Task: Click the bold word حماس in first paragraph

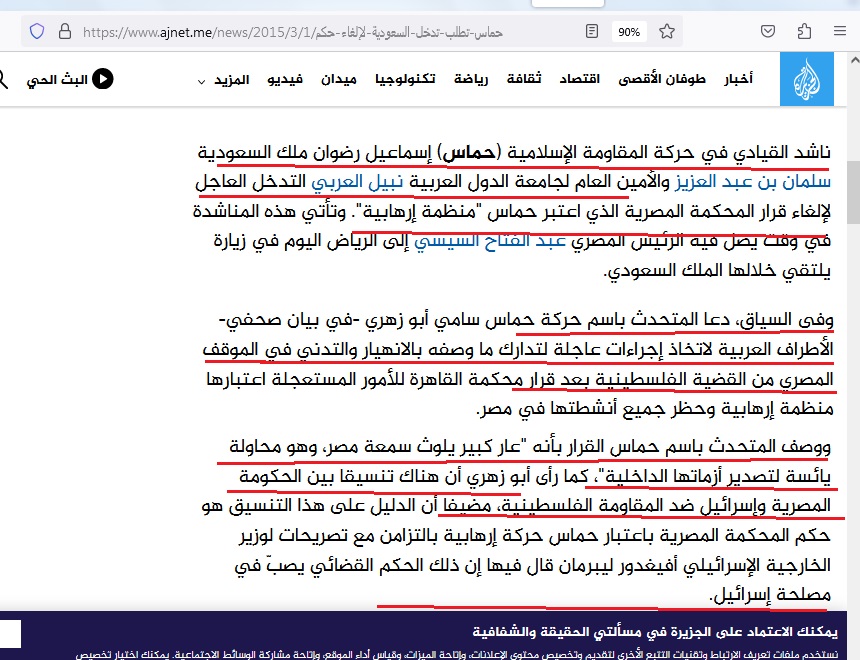Action: (469, 152)
